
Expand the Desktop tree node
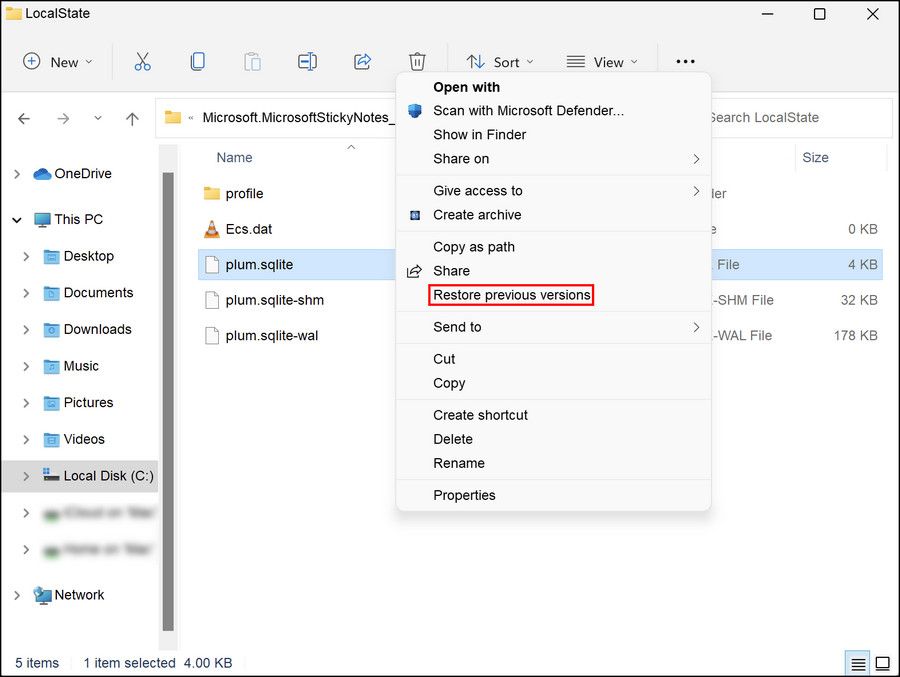tap(26, 256)
